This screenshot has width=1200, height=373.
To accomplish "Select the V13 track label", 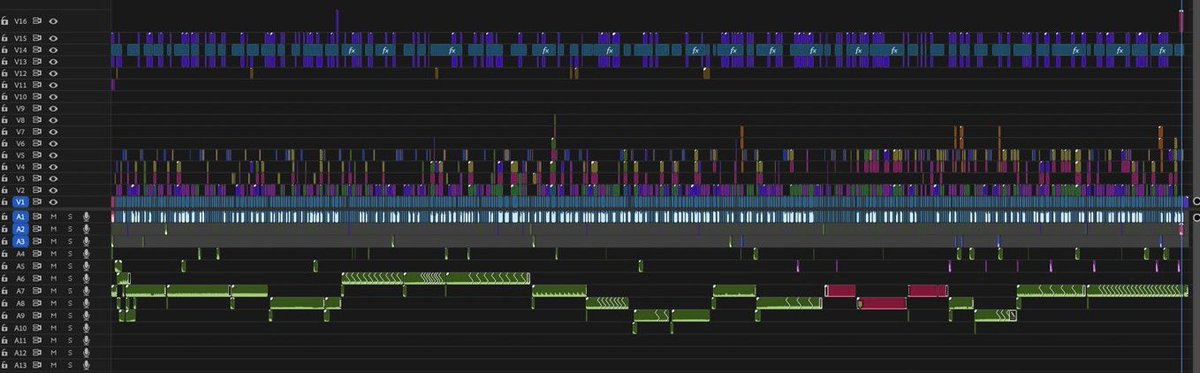I will (21, 61).
